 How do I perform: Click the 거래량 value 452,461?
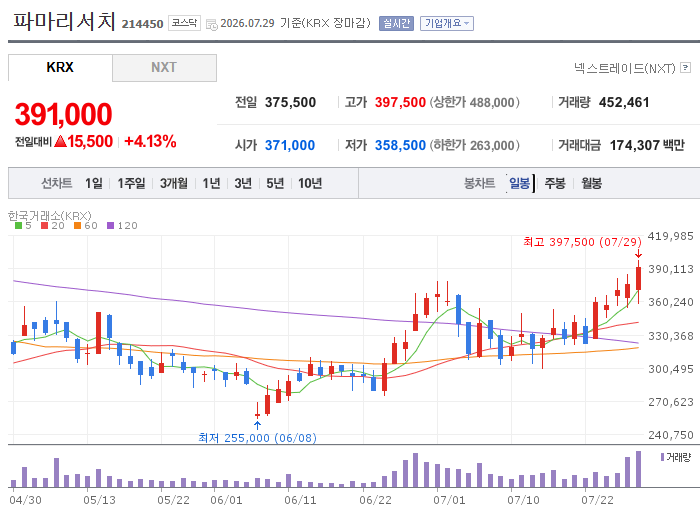pyautogui.click(x=624, y=102)
